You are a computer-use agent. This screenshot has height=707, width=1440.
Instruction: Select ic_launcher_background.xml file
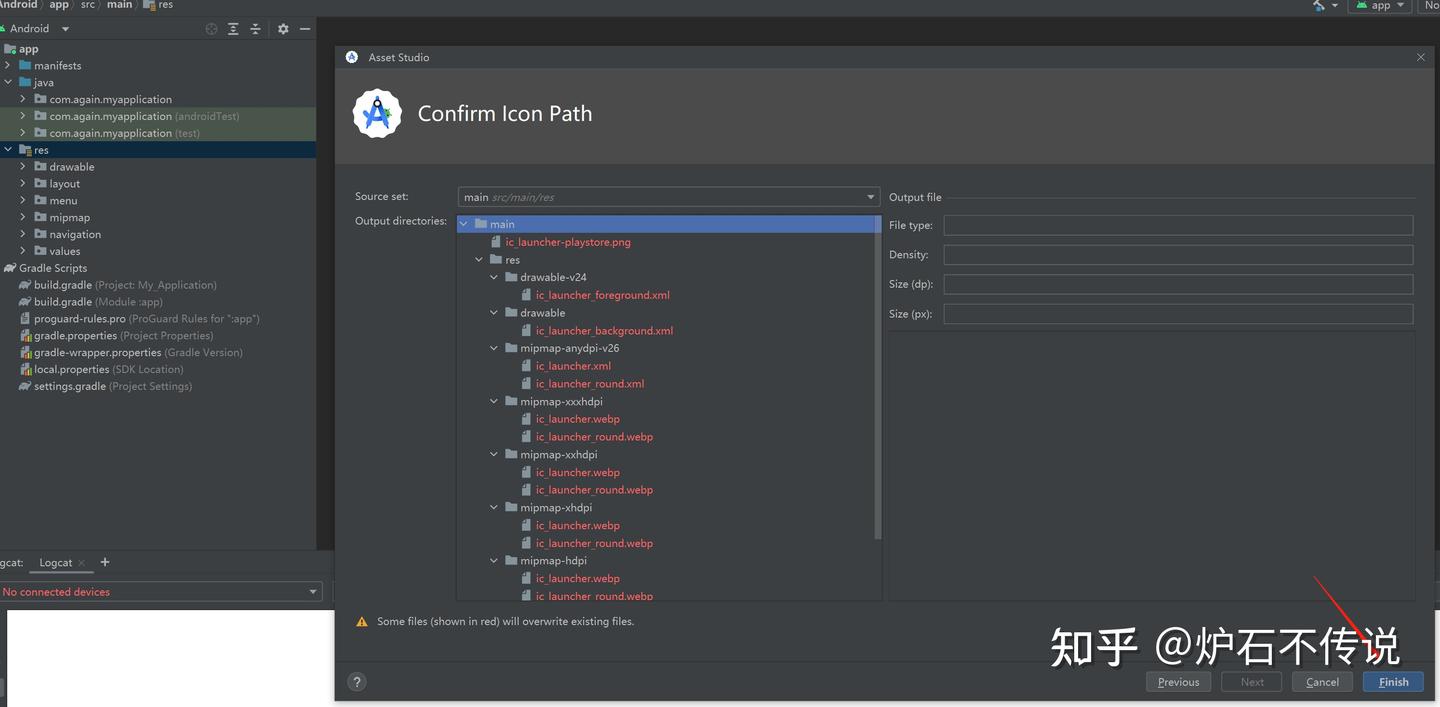tap(604, 331)
